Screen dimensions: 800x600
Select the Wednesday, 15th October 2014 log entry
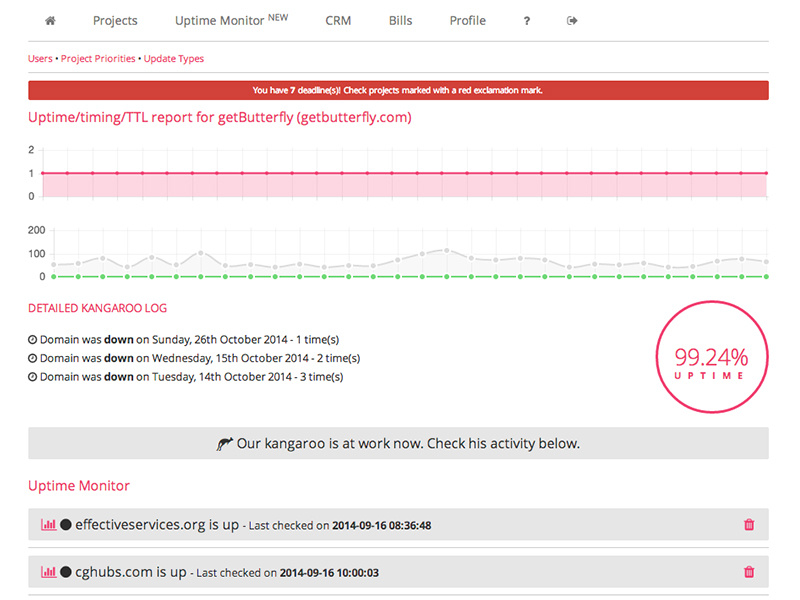click(194, 359)
